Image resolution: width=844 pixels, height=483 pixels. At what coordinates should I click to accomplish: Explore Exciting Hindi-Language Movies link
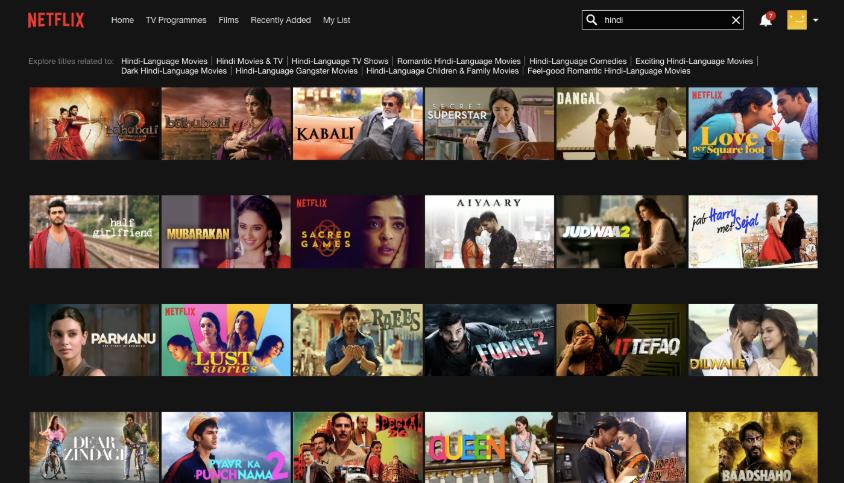(694, 61)
